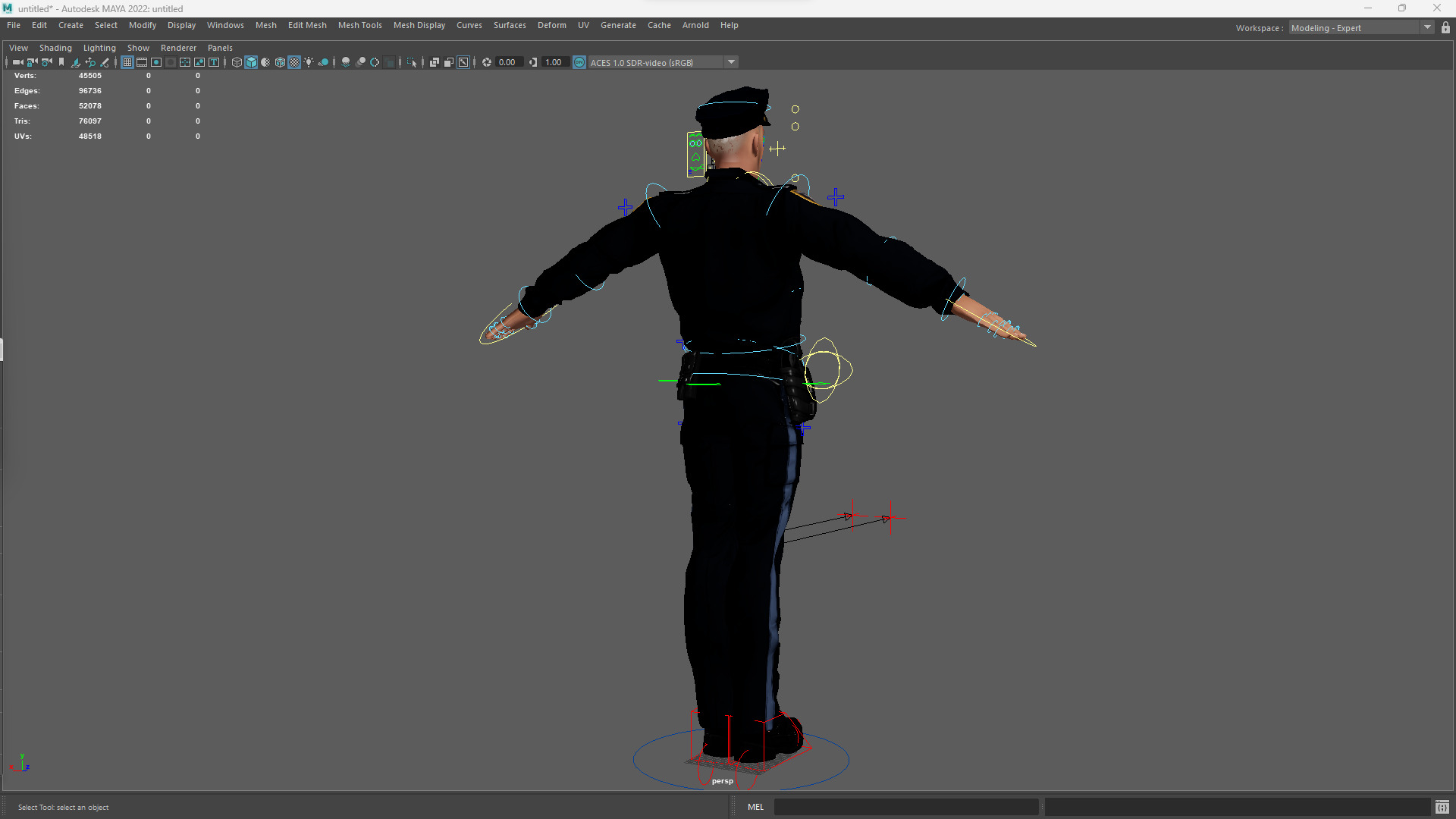Enable the Wireframe display mode icon
Viewport: 1456px width, 819px height.
237,62
